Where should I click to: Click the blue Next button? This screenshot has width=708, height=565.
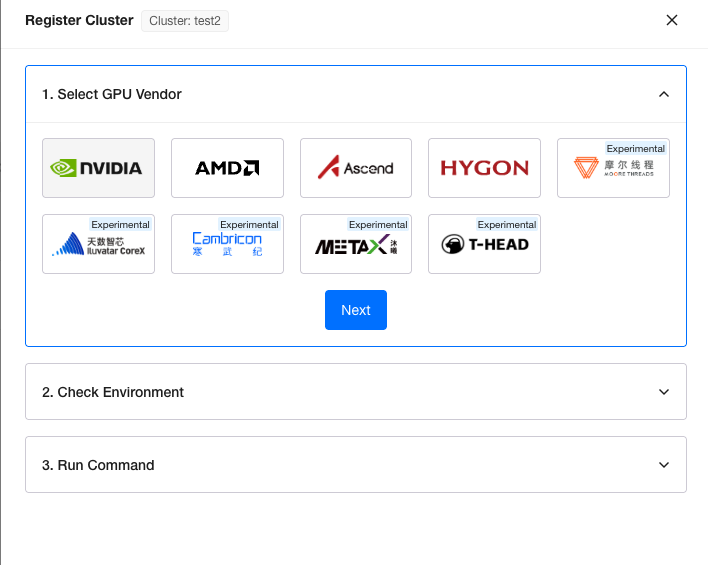[355, 310]
